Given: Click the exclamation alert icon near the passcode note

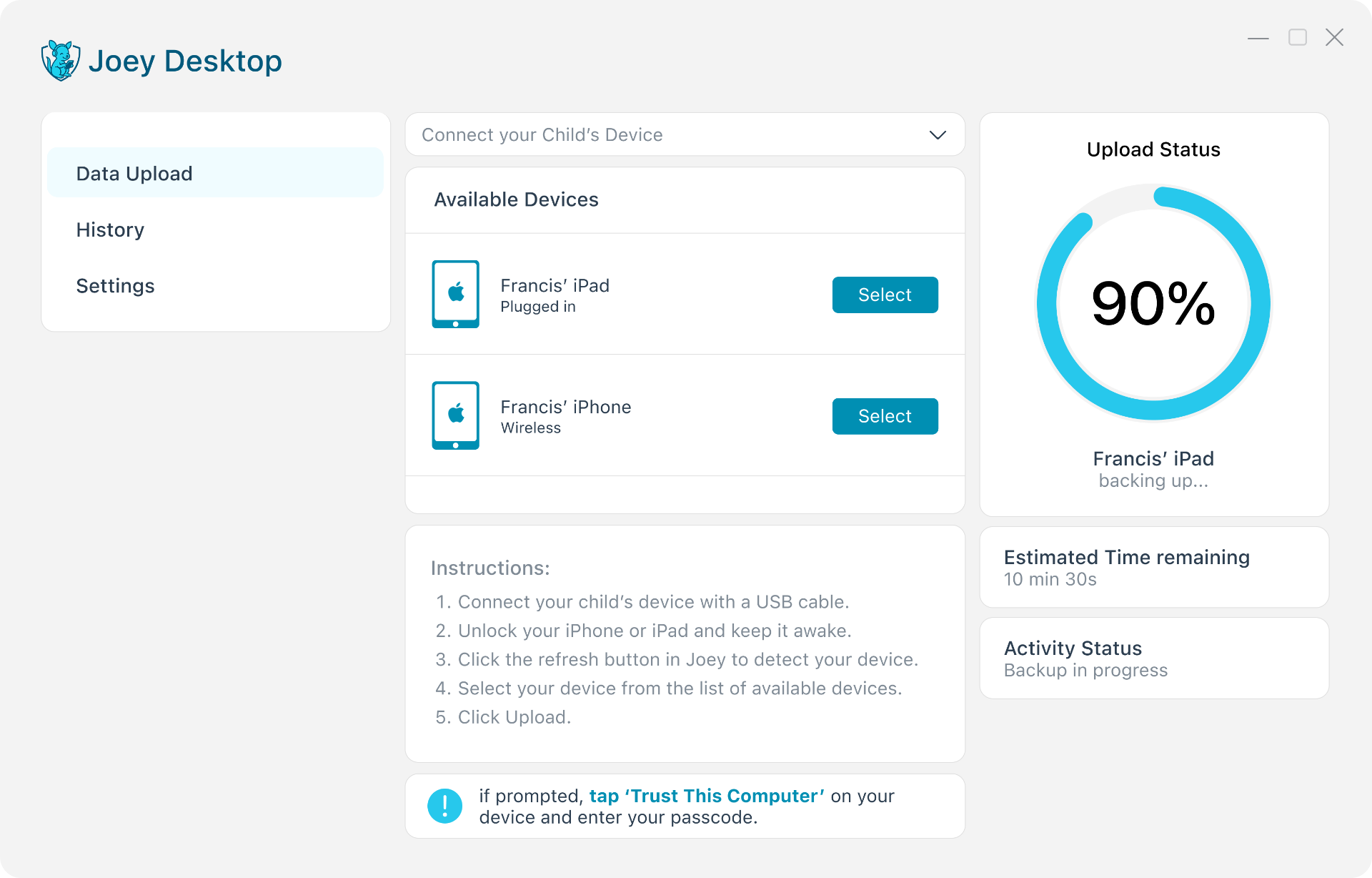Looking at the screenshot, I should (444, 805).
